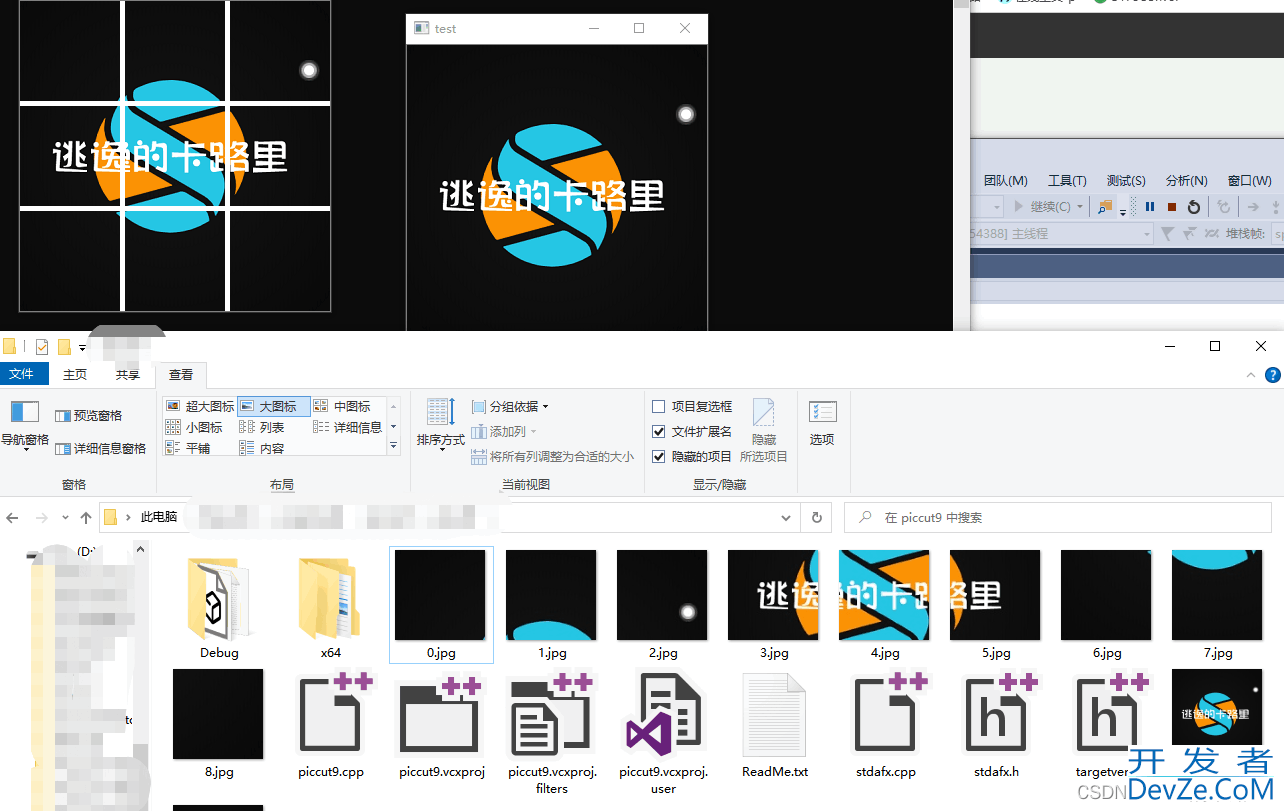1284x811 pixels.
Task: Stop debugging with the red square button
Action: click(x=1171, y=207)
